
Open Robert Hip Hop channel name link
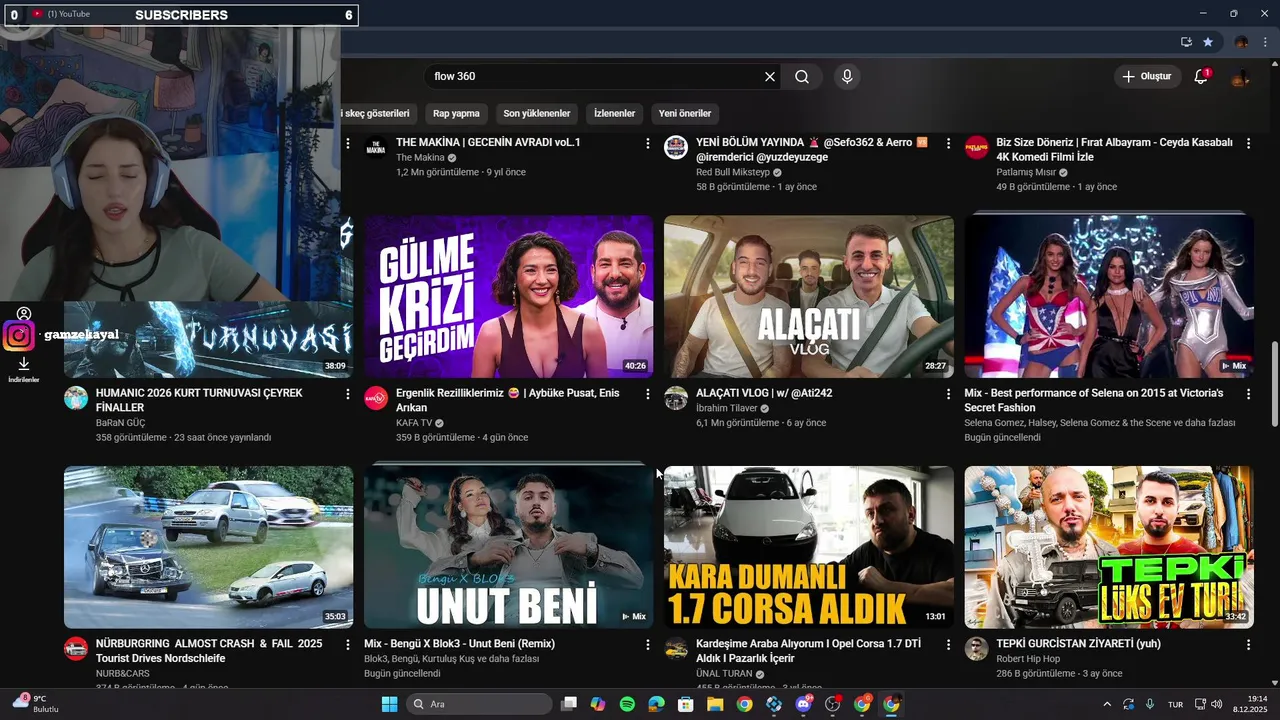(1028, 659)
